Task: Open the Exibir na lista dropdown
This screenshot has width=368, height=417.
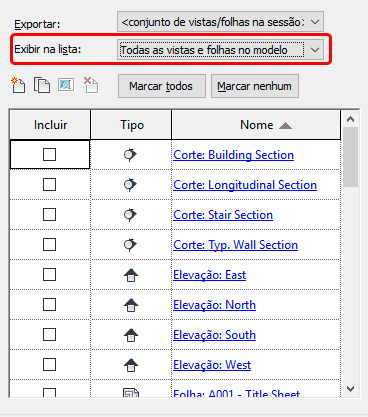Action: (220, 50)
